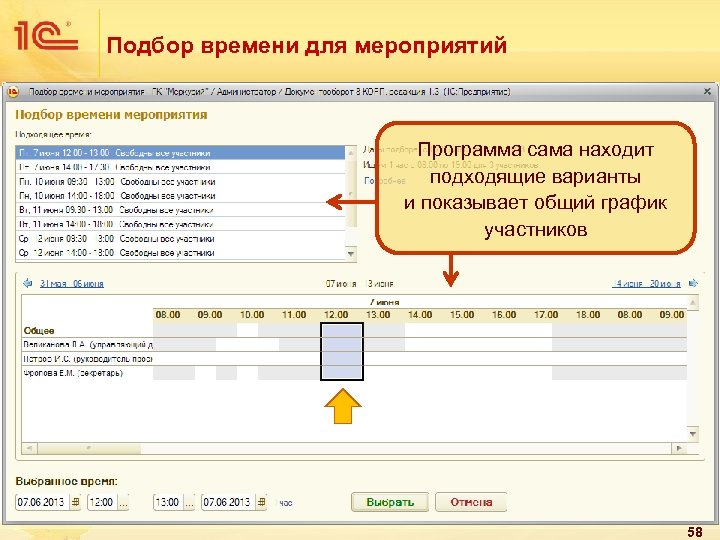
Task: Click the first 08.00 hour column header
Action: coord(168,315)
